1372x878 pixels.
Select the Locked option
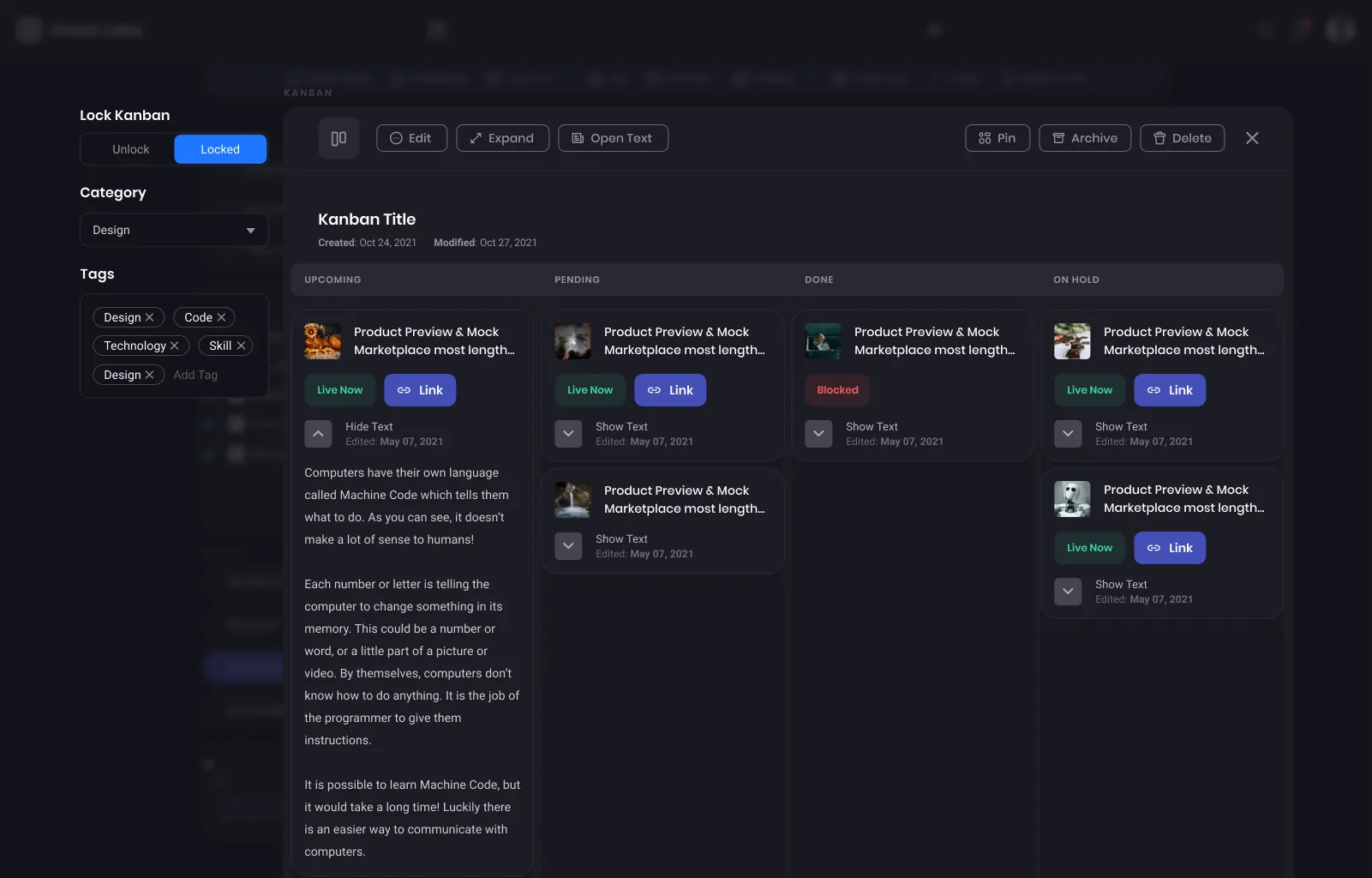(x=220, y=149)
